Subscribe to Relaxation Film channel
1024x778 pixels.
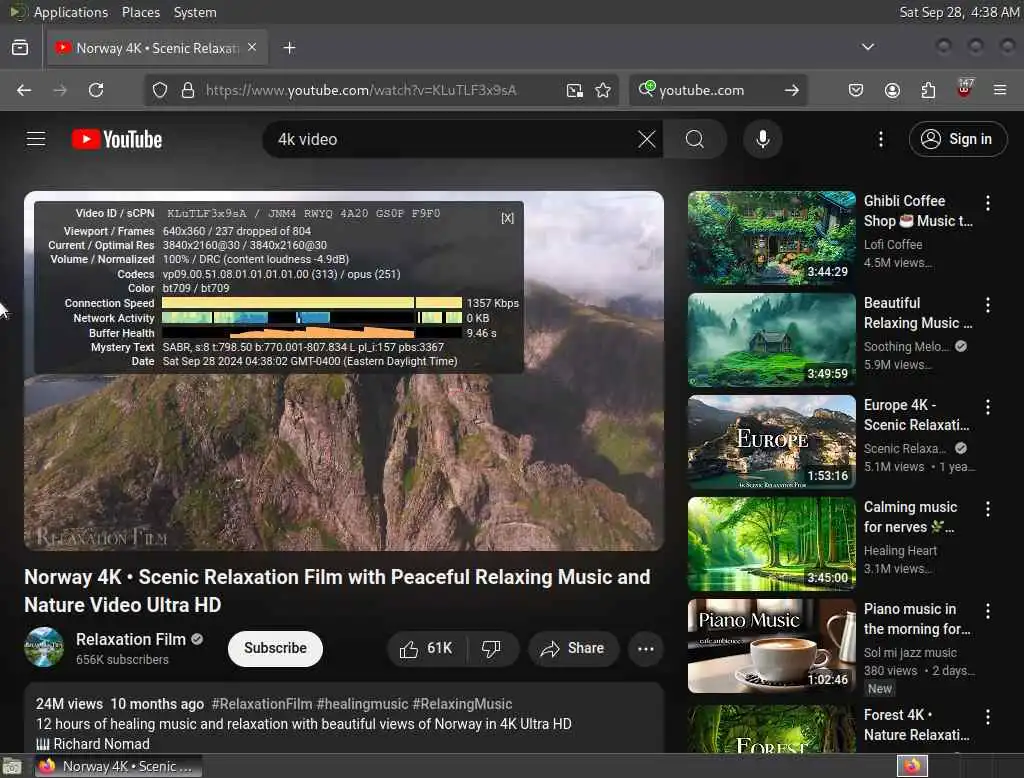coord(275,648)
